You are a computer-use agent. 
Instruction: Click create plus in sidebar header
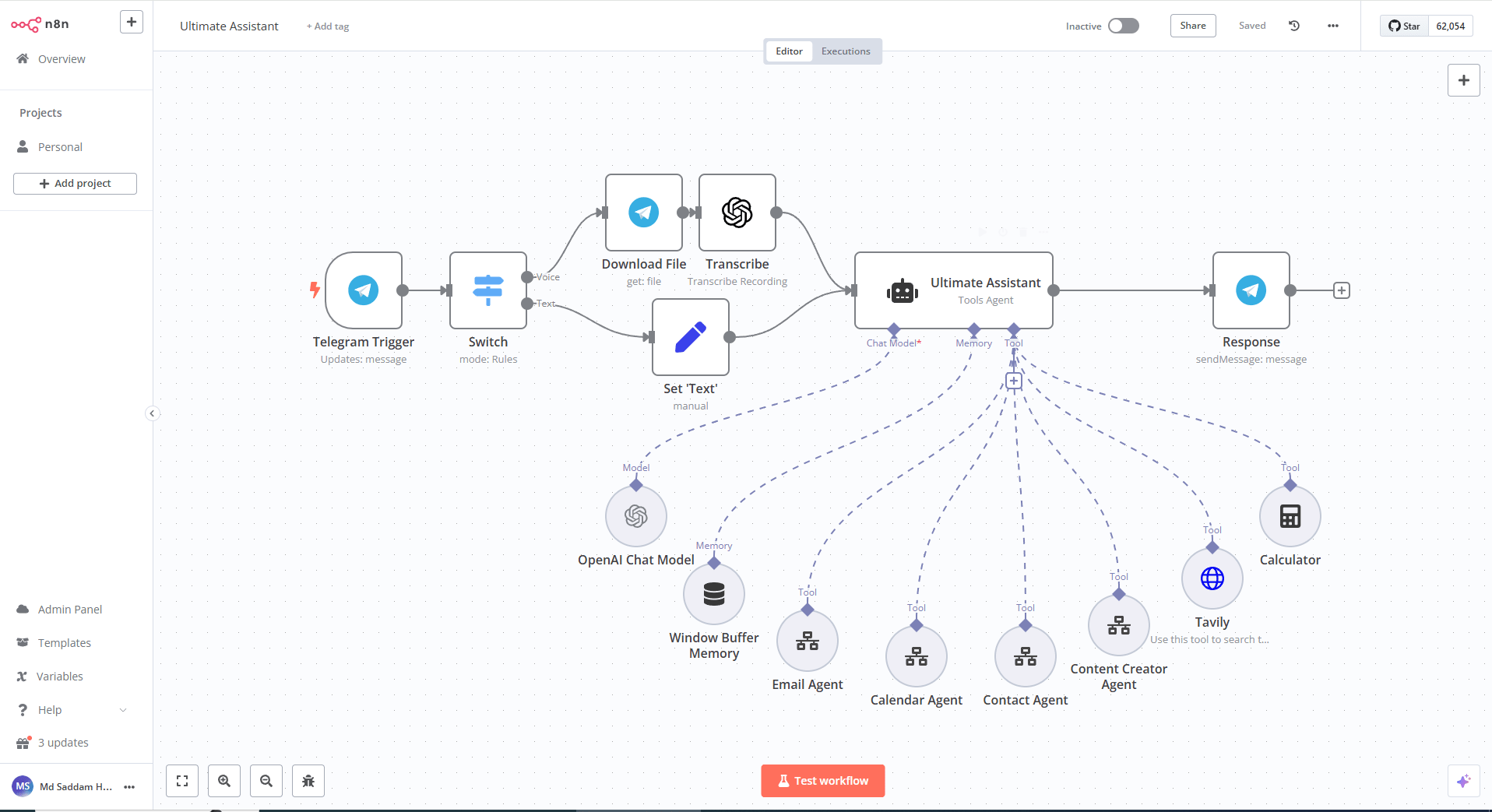(132, 22)
